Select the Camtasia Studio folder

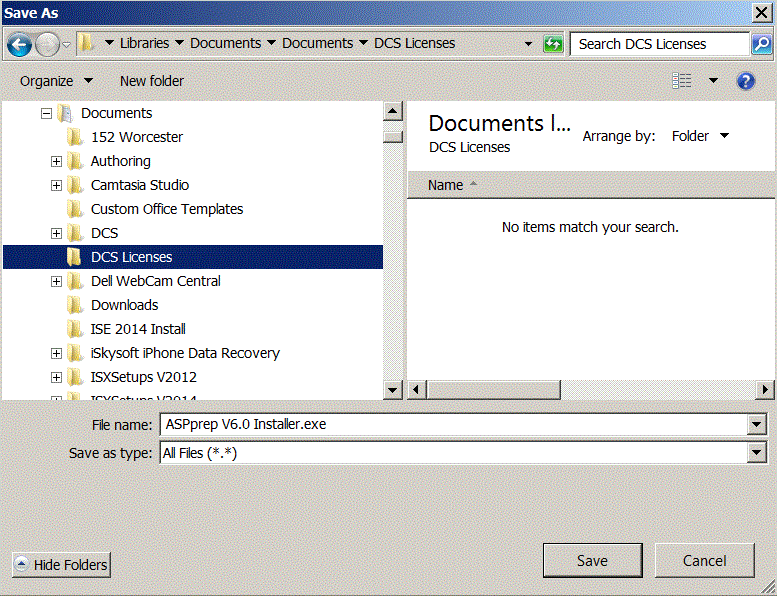[140, 185]
